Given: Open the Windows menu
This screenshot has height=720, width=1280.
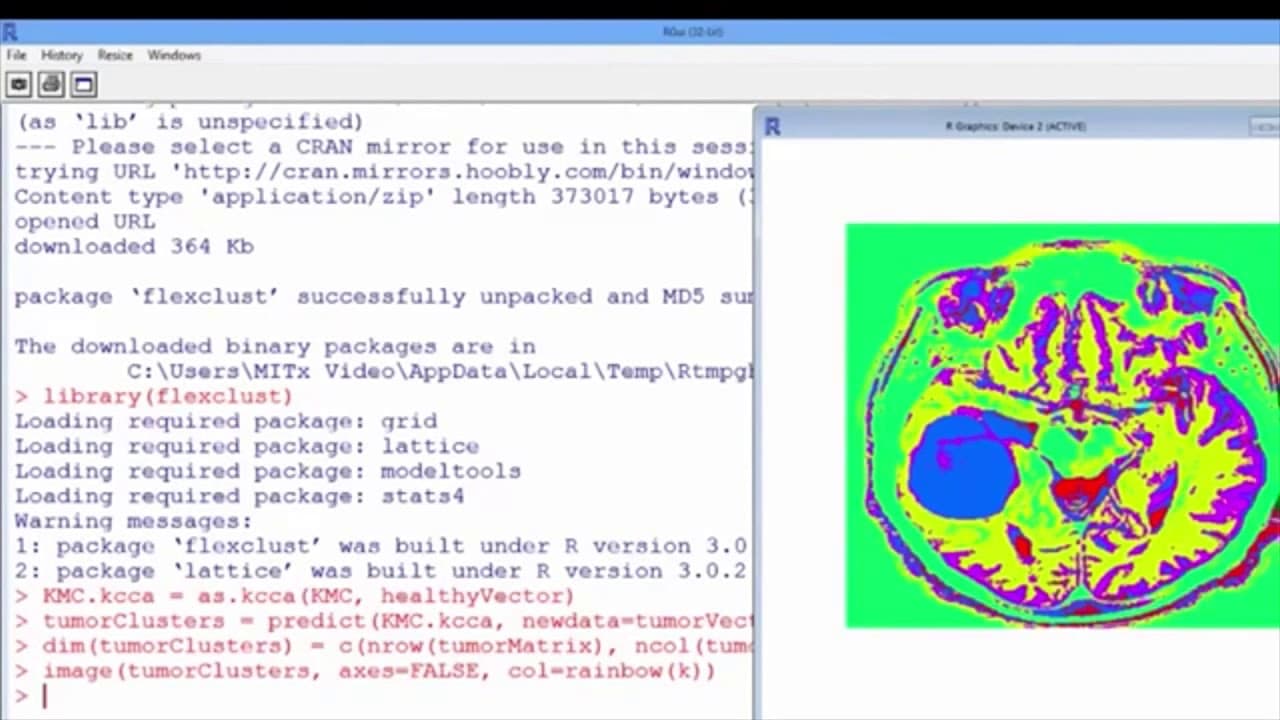Looking at the screenshot, I should [x=174, y=55].
